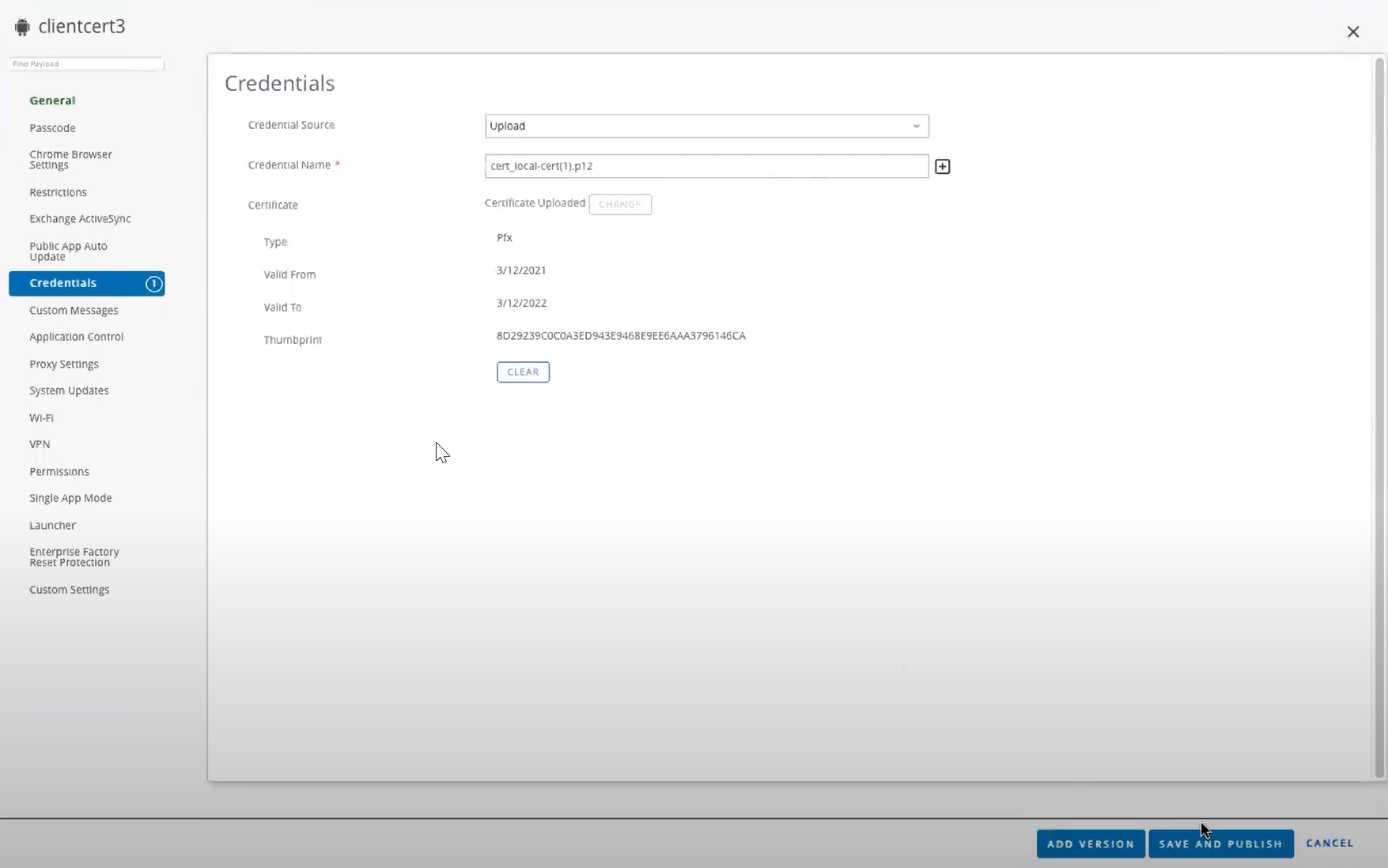Select the VPN payload

tap(40, 444)
